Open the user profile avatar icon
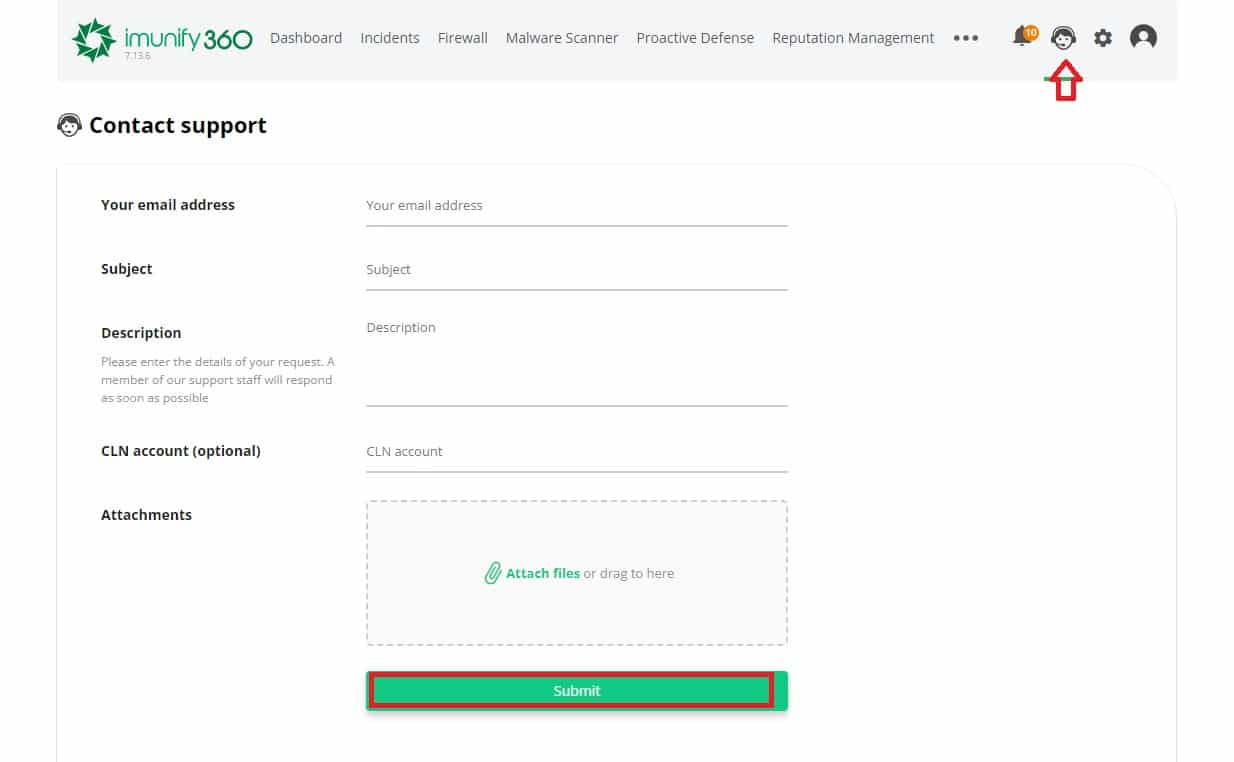 pyautogui.click(x=1143, y=38)
